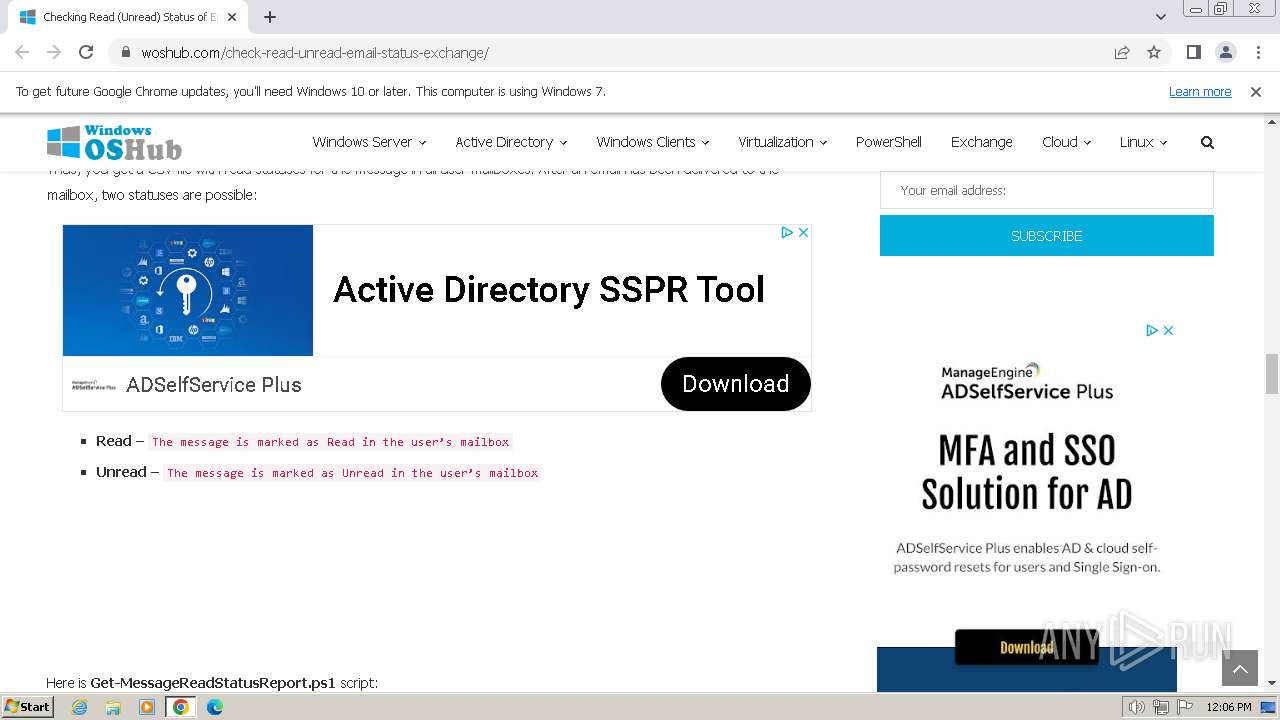Click the Your email address field

1047,190
